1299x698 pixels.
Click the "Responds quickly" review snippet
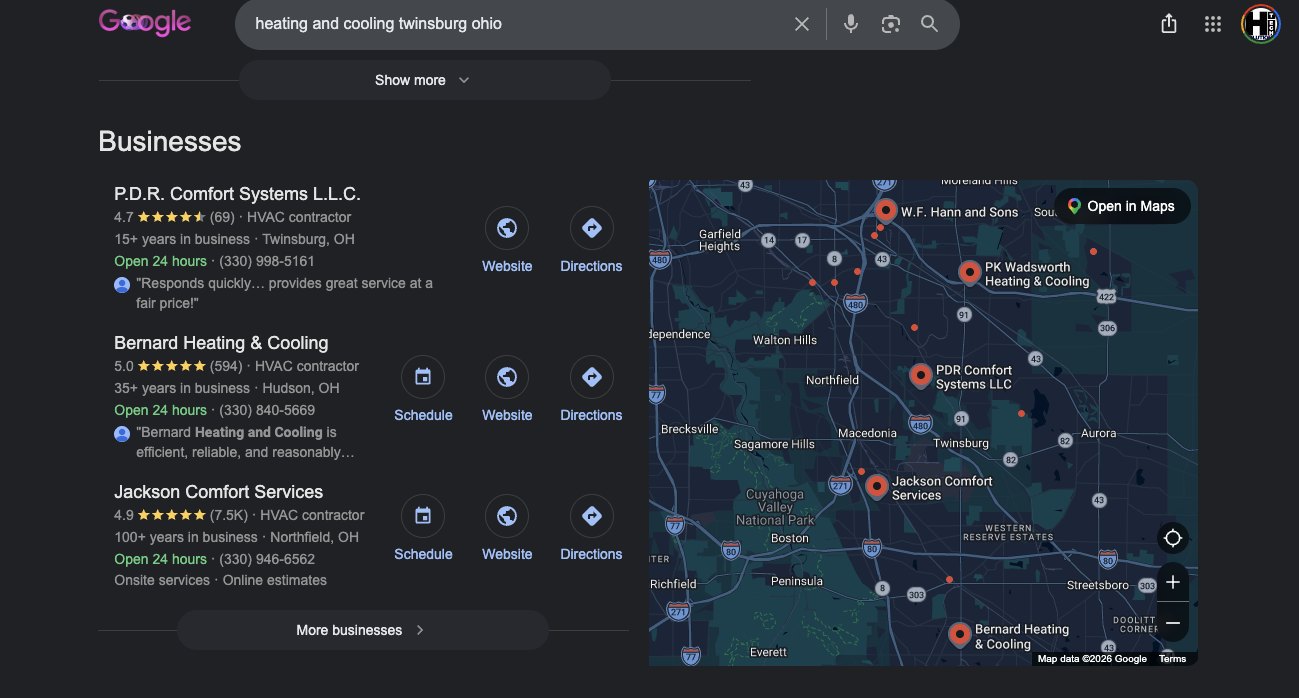click(x=284, y=293)
